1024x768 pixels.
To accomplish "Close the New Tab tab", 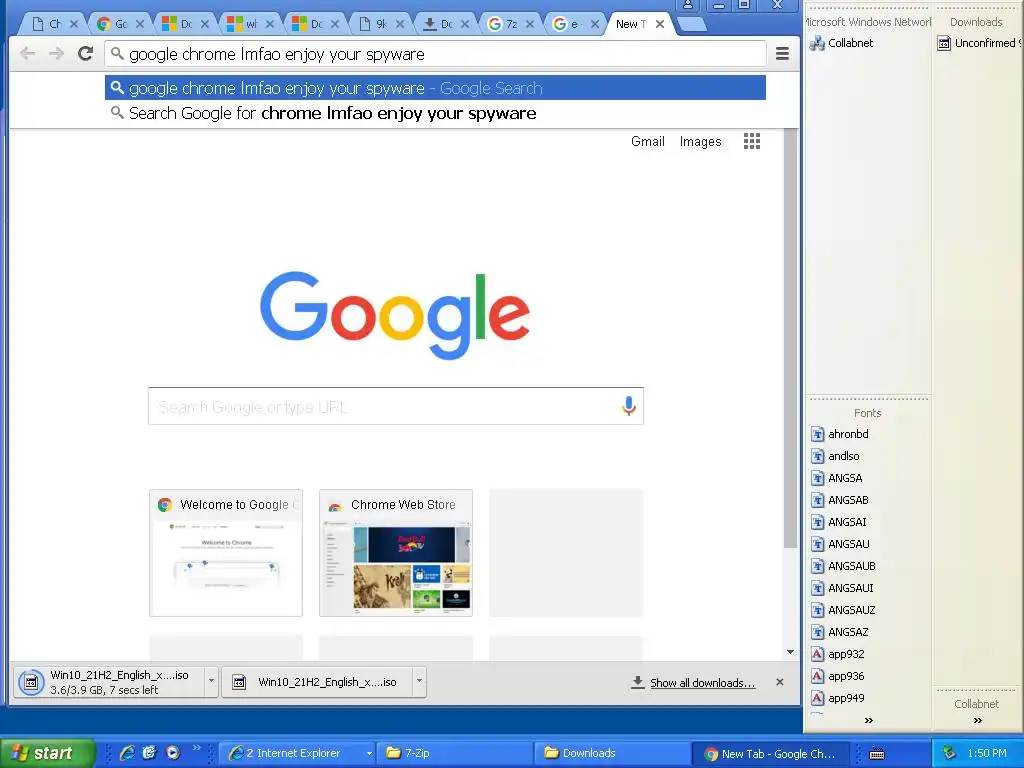I will pyautogui.click(x=660, y=24).
